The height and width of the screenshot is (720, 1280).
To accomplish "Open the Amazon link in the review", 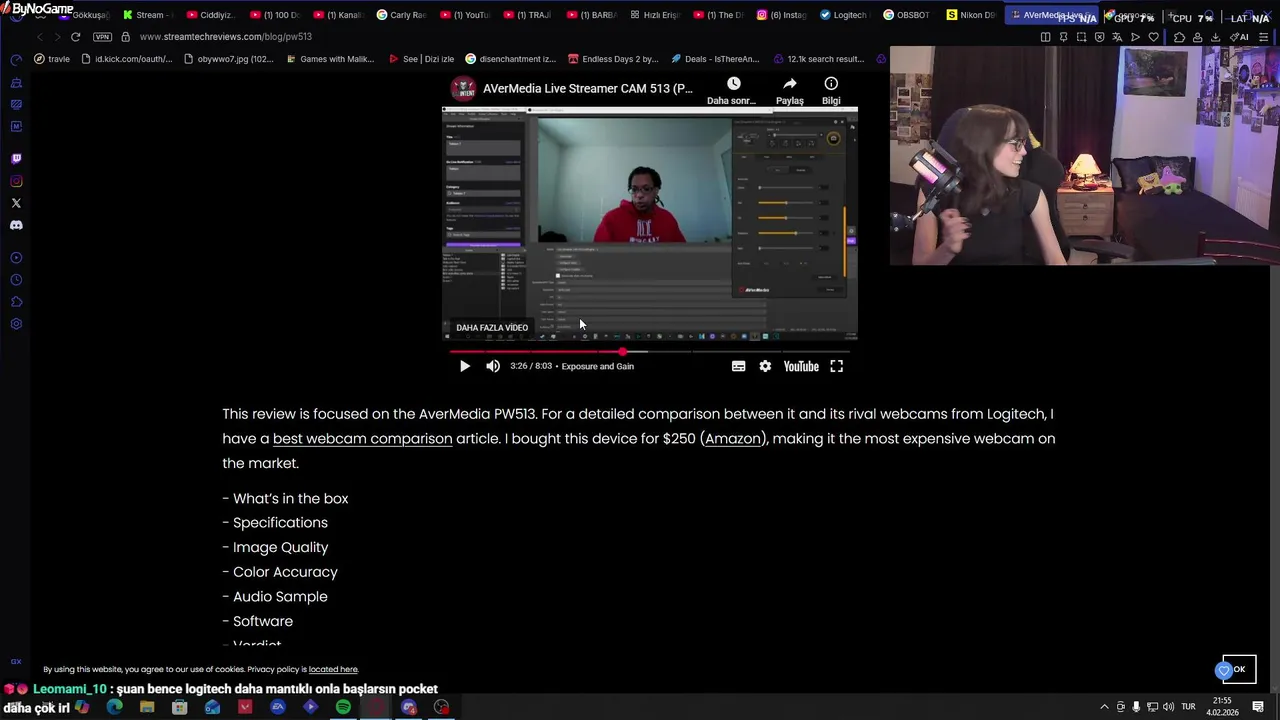I will [733, 438].
